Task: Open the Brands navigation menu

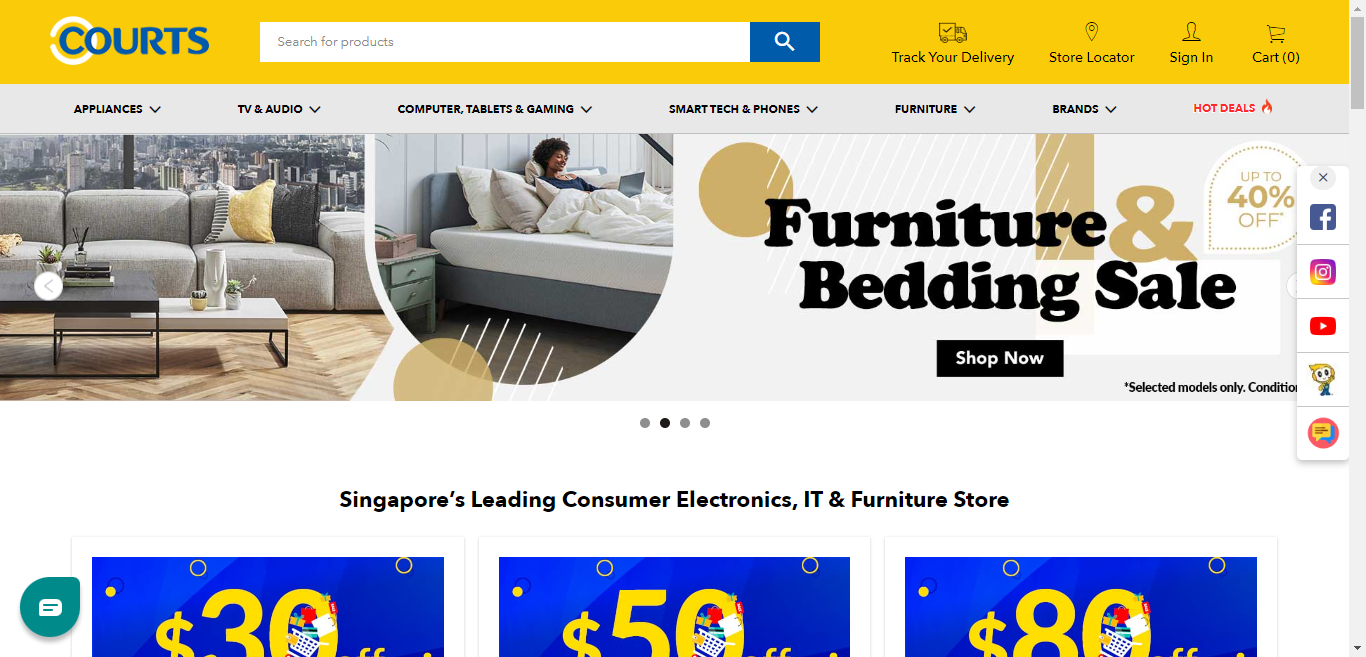Action: [1084, 109]
